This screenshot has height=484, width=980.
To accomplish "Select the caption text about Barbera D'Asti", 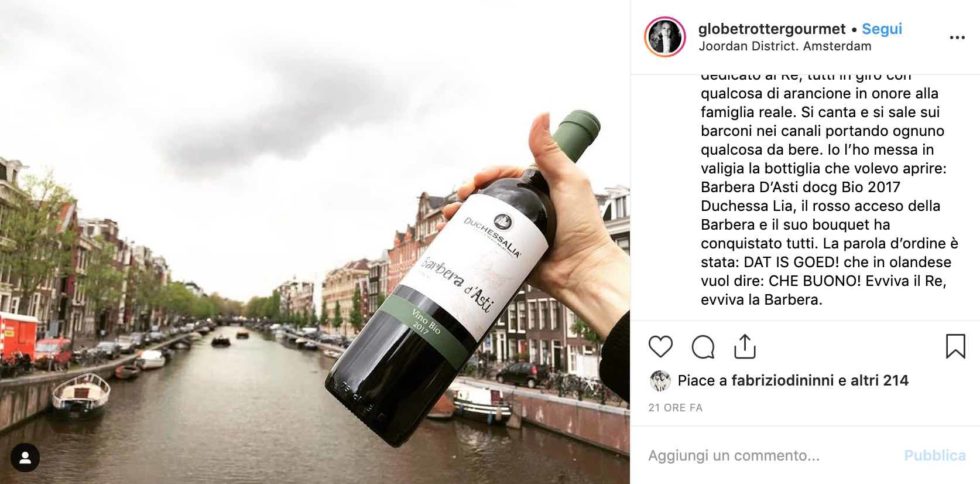I will point(828,188).
